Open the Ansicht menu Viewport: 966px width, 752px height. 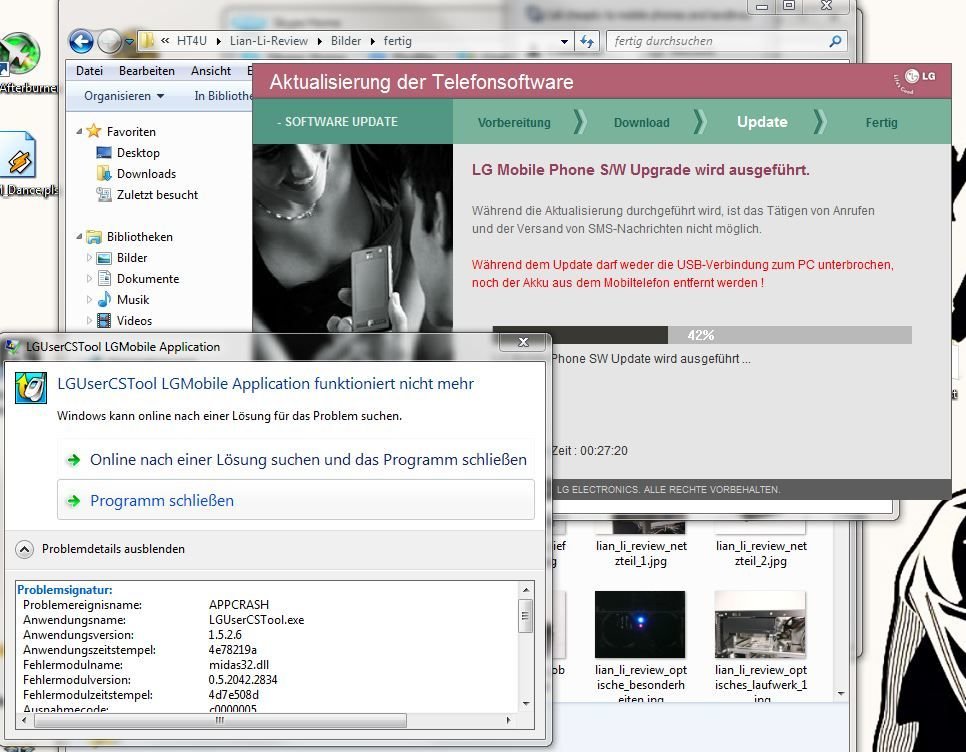click(x=211, y=71)
